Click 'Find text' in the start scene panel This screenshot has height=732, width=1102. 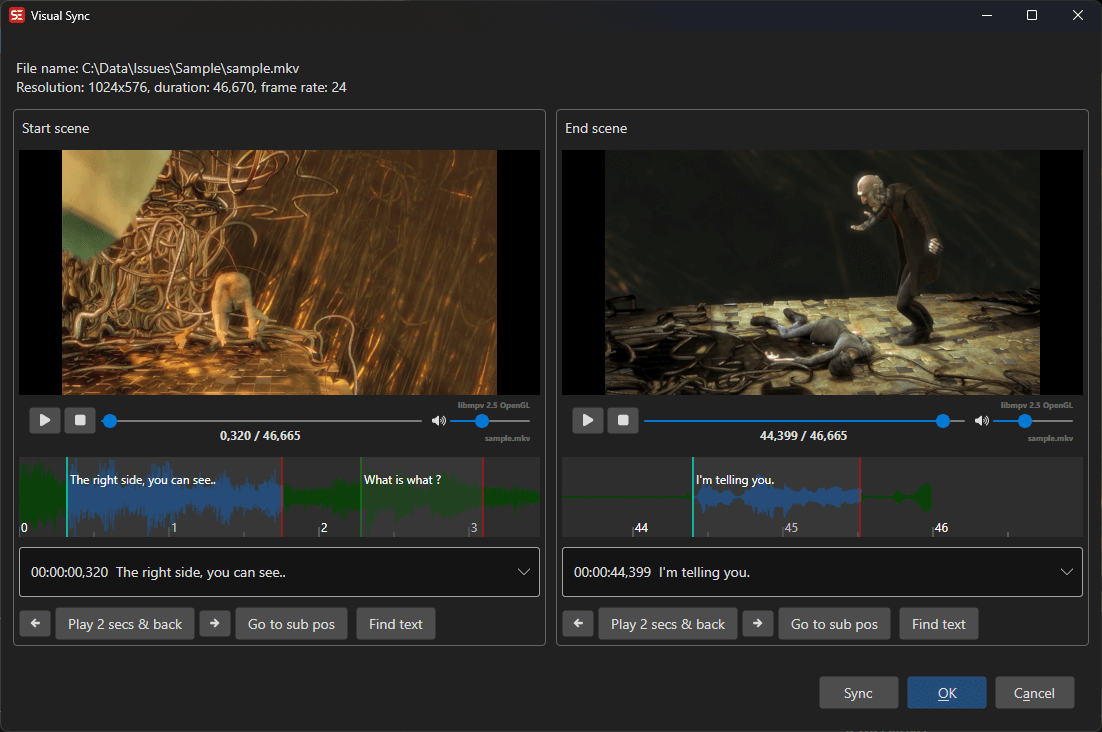(395, 623)
